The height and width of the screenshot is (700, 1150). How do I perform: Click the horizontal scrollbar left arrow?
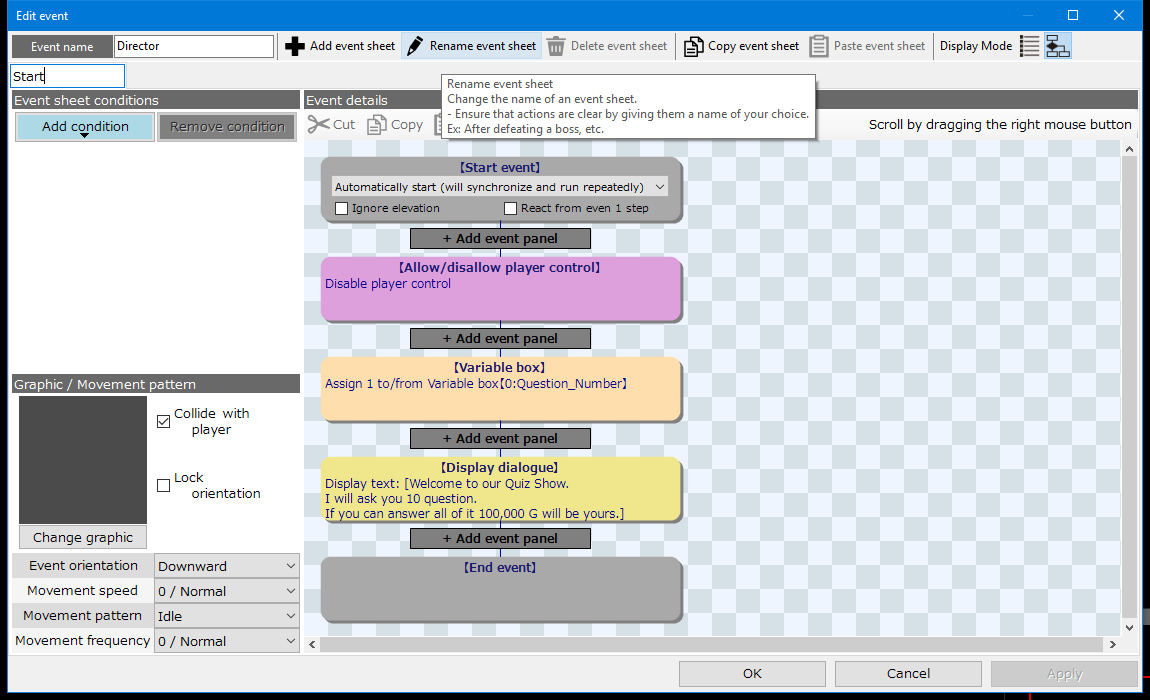[312, 644]
